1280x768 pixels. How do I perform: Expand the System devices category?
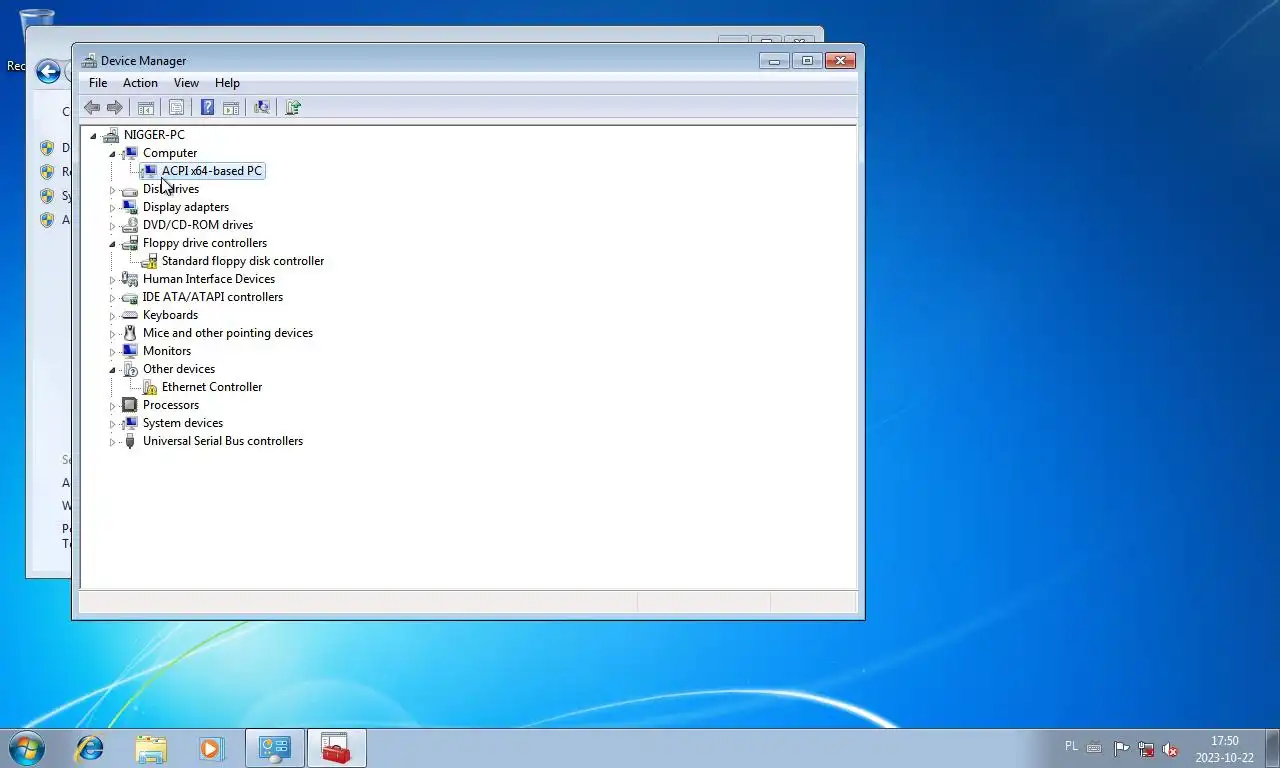coord(112,424)
